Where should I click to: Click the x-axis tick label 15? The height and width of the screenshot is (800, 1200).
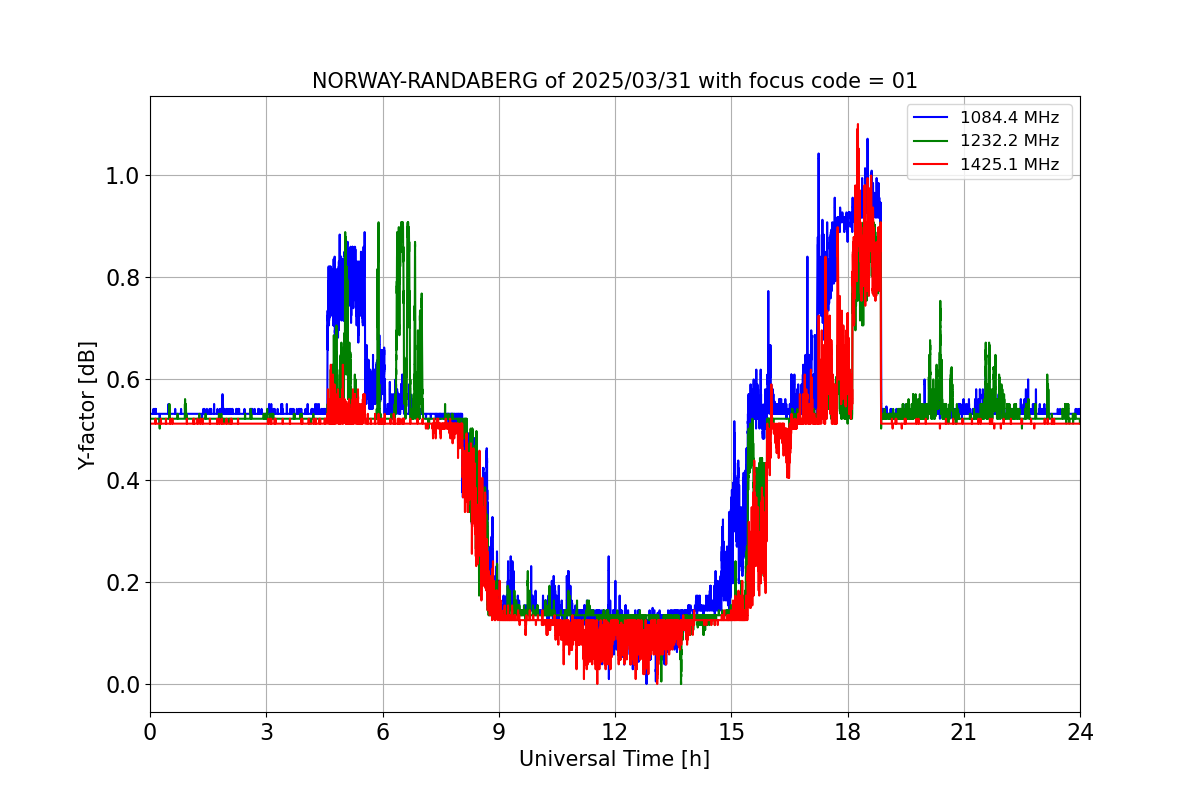pos(731,732)
